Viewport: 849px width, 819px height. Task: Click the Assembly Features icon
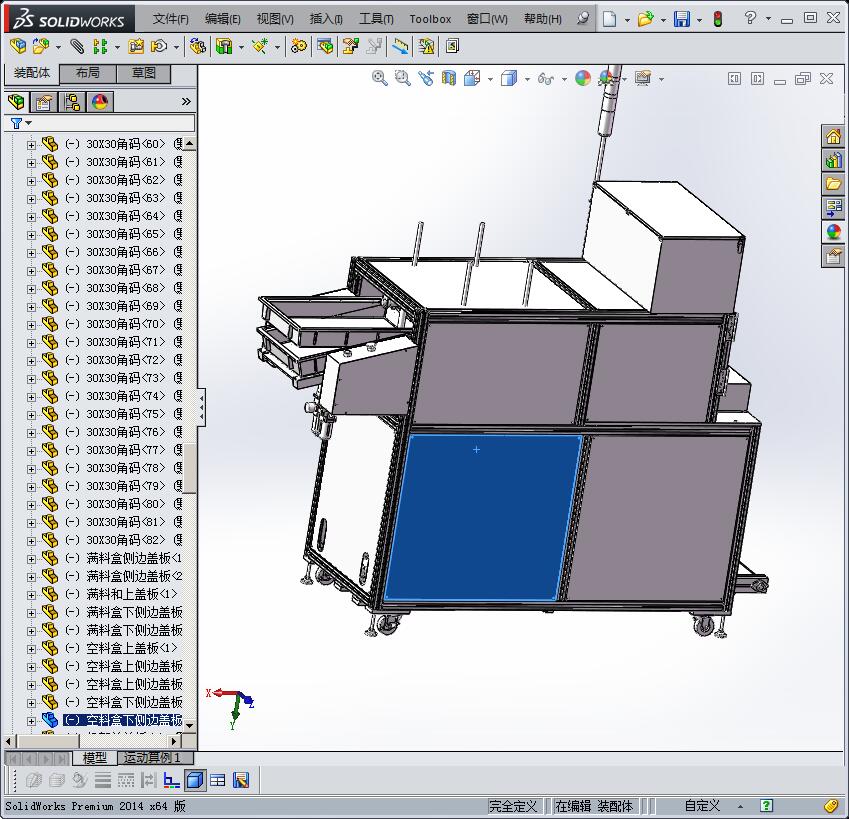click(224, 47)
